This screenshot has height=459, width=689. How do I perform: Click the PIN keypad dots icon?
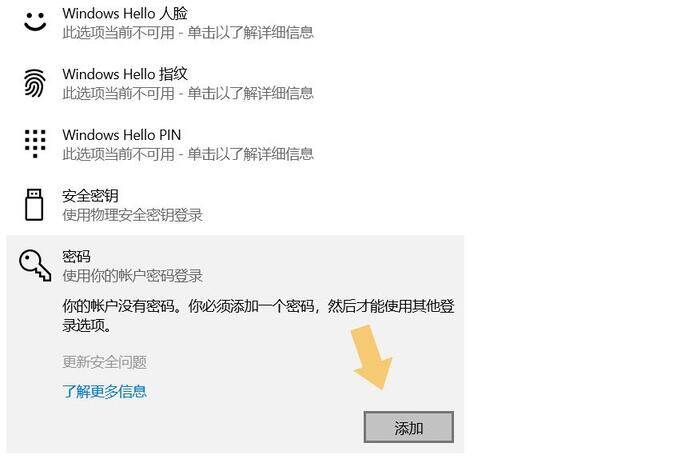35,144
